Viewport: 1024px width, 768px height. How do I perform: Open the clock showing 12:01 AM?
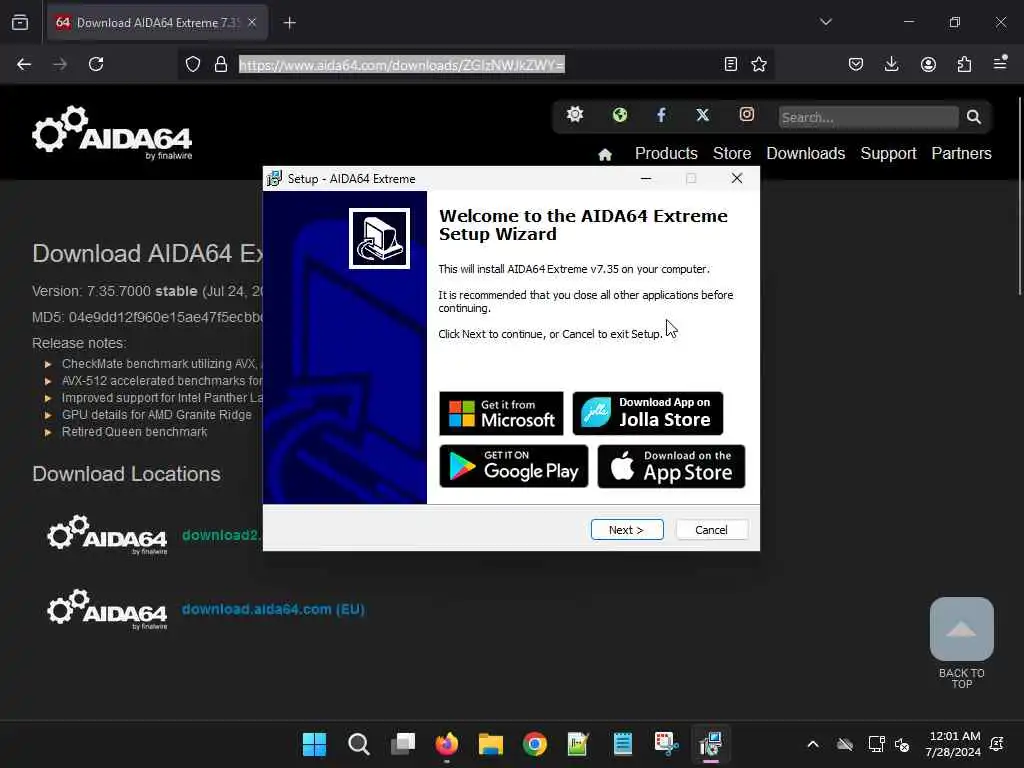953,744
